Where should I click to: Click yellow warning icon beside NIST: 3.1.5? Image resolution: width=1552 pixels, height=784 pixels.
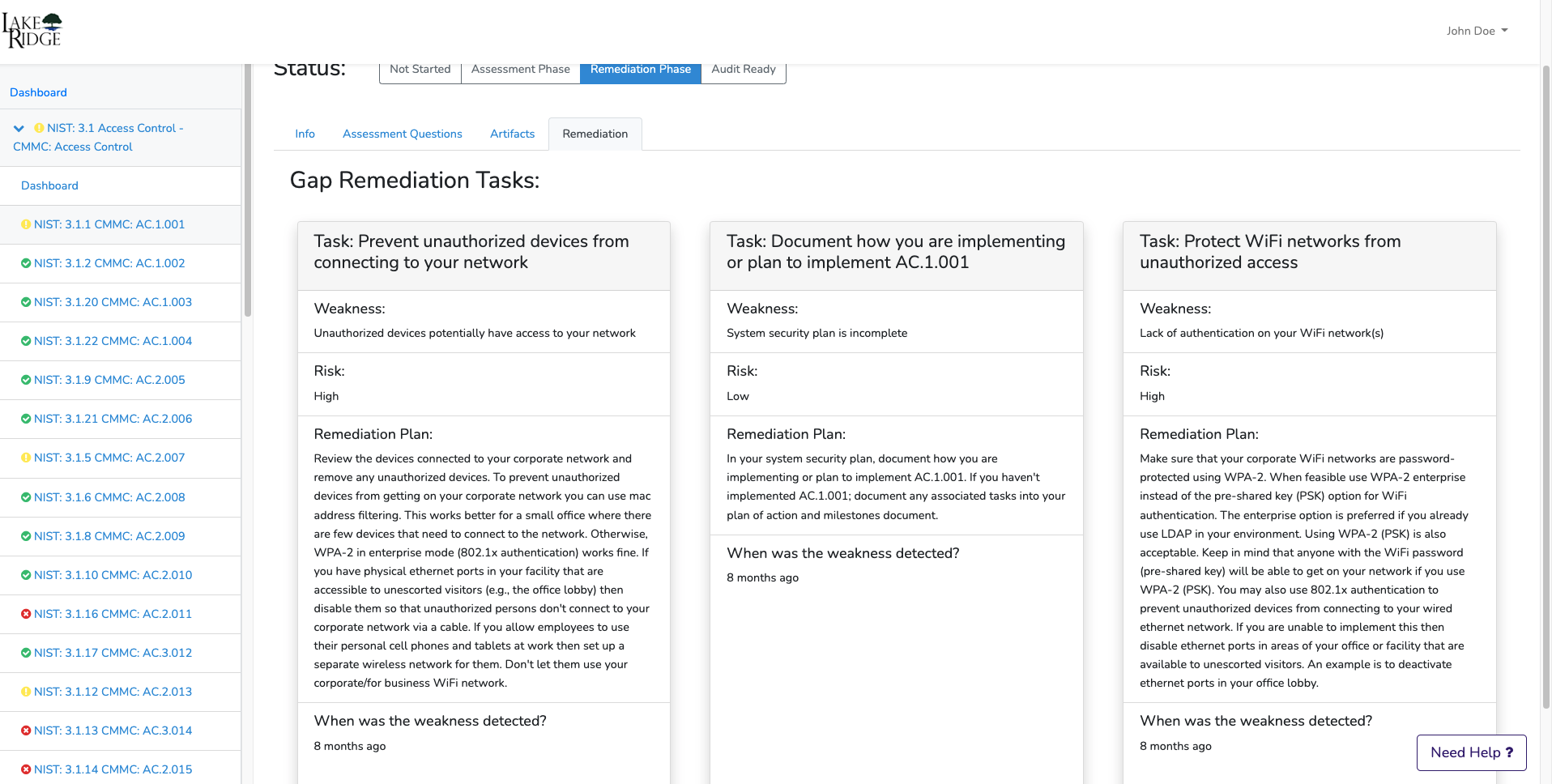tap(26, 458)
